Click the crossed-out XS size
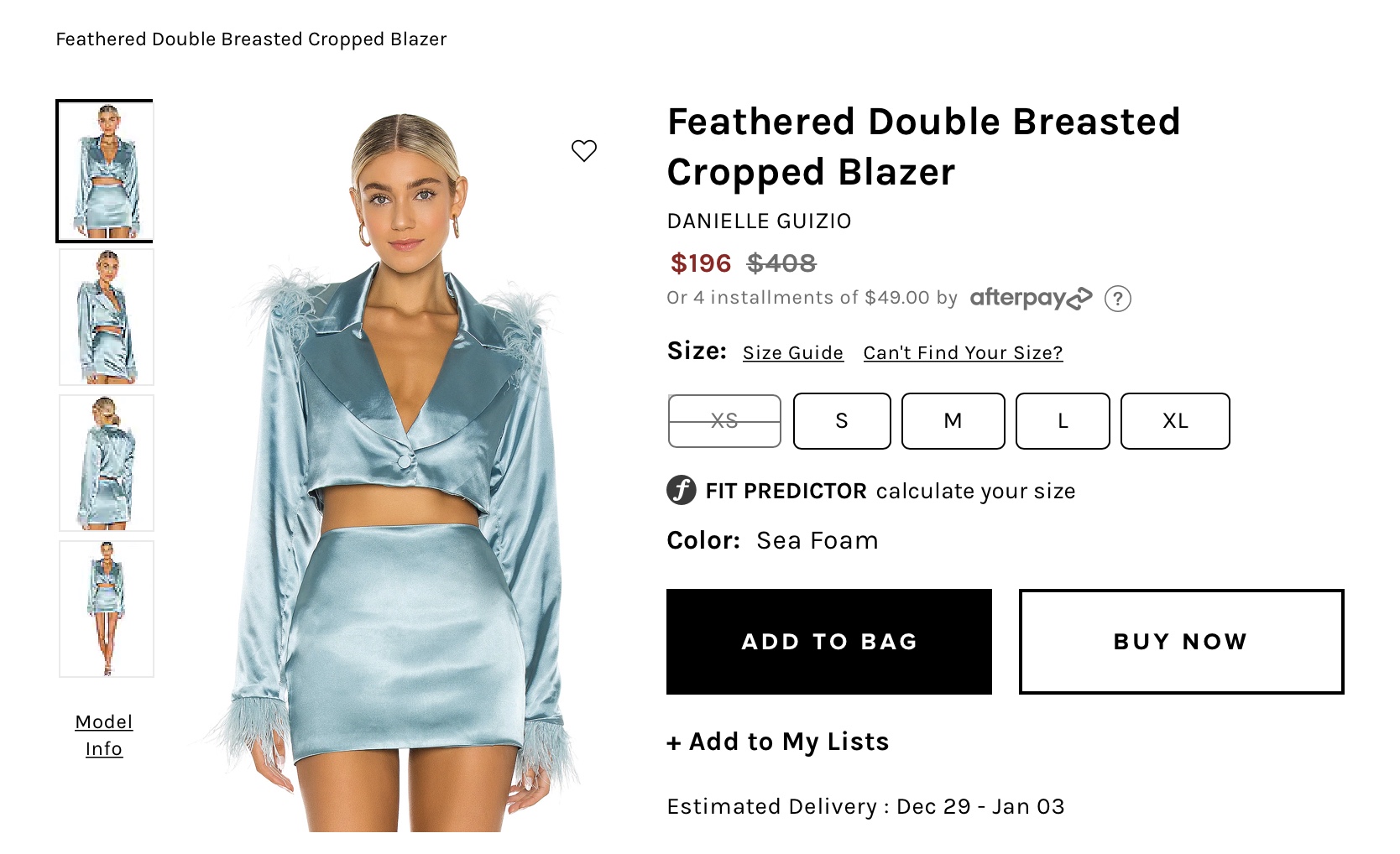This screenshot has width=1400, height=854. coord(724,421)
